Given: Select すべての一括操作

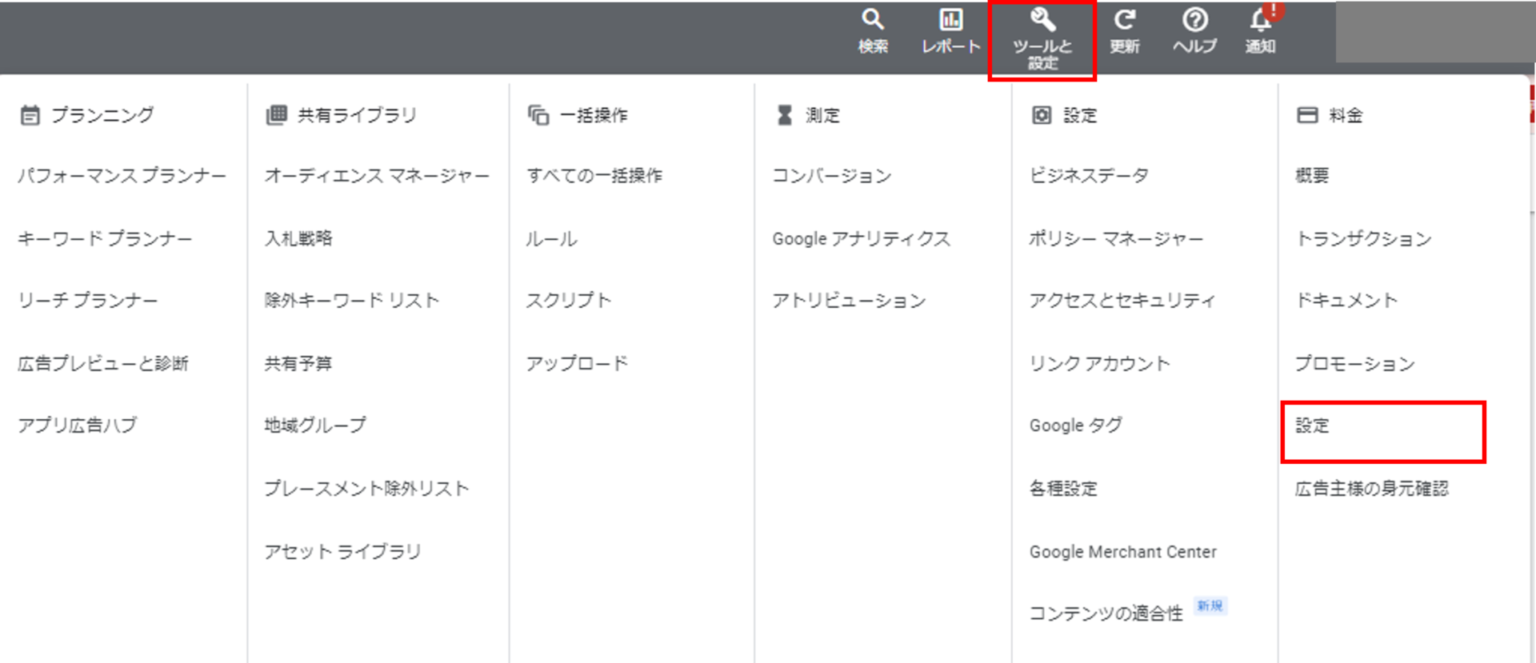Looking at the screenshot, I should (x=594, y=176).
